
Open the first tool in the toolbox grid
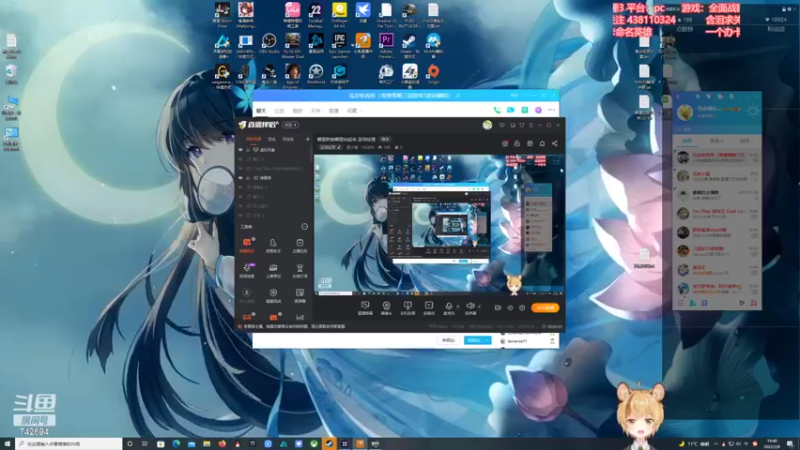coord(247,245)
